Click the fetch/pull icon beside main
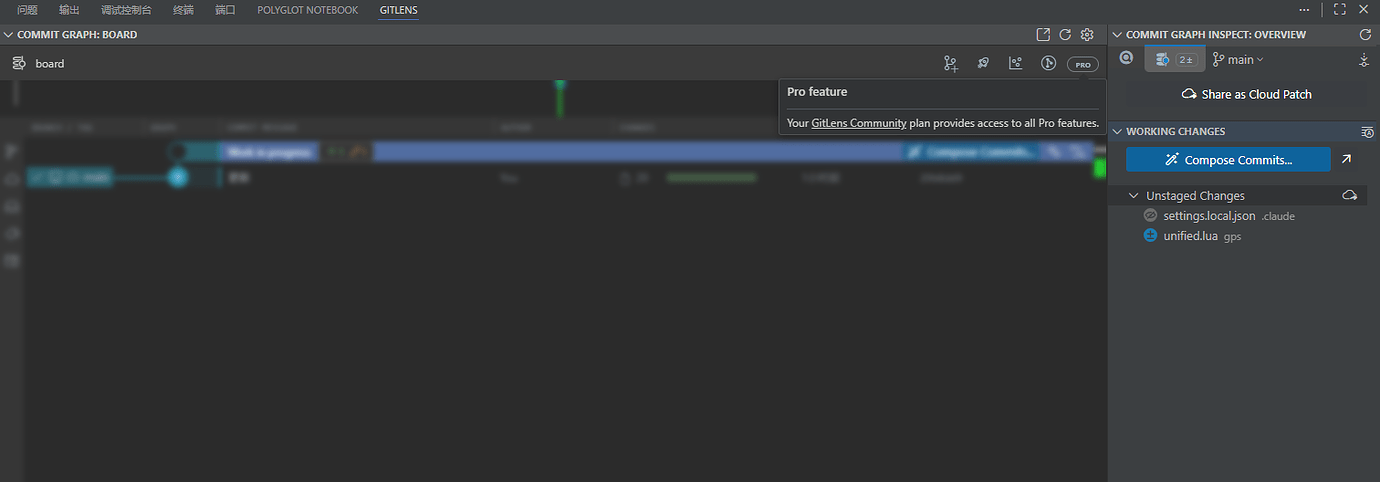This screenshot has width=1380, height=482. point(1364,60)
